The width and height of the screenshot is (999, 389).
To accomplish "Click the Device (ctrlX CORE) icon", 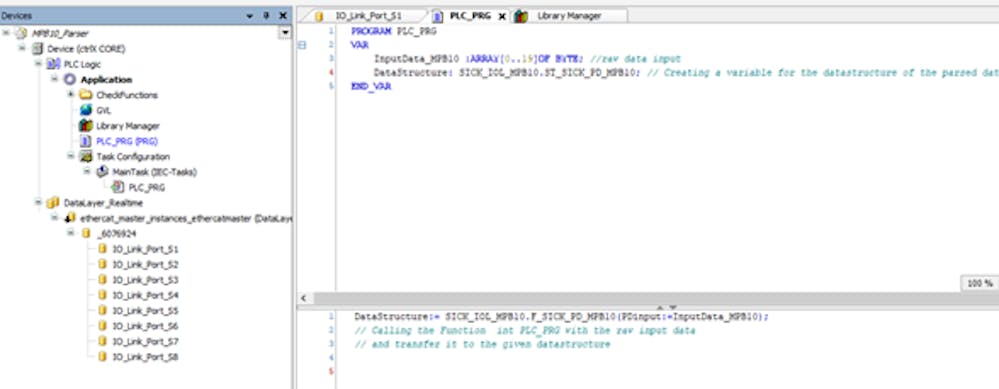I will tap(38, 49).
